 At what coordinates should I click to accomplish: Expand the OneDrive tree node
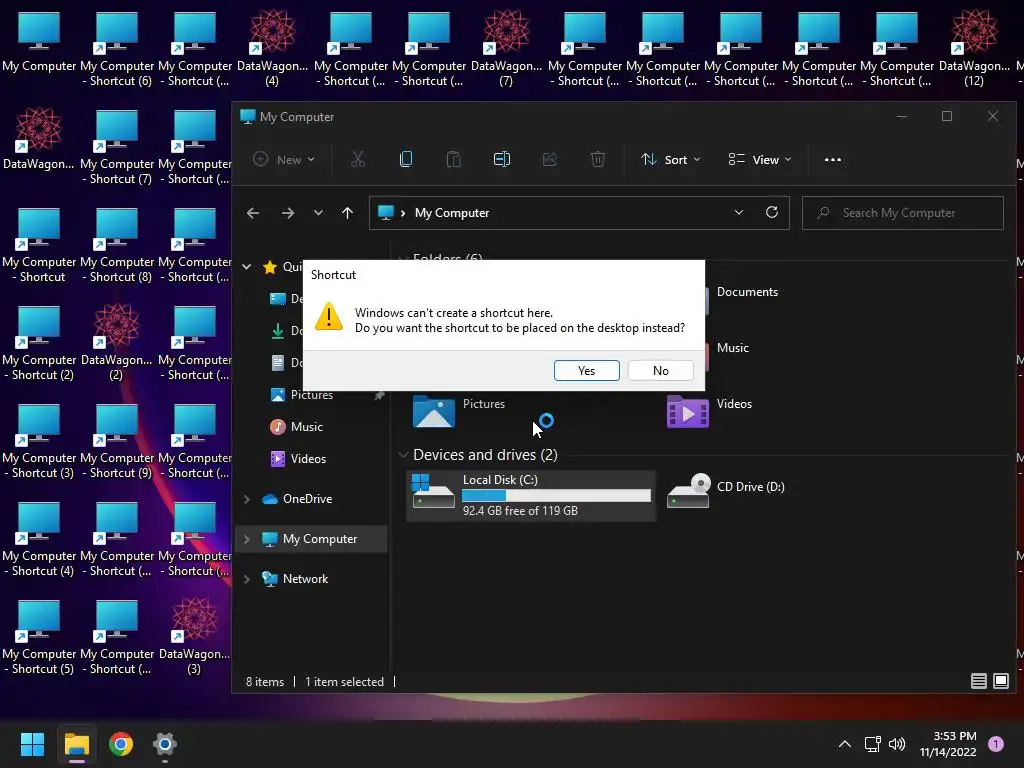click(247, 499)
